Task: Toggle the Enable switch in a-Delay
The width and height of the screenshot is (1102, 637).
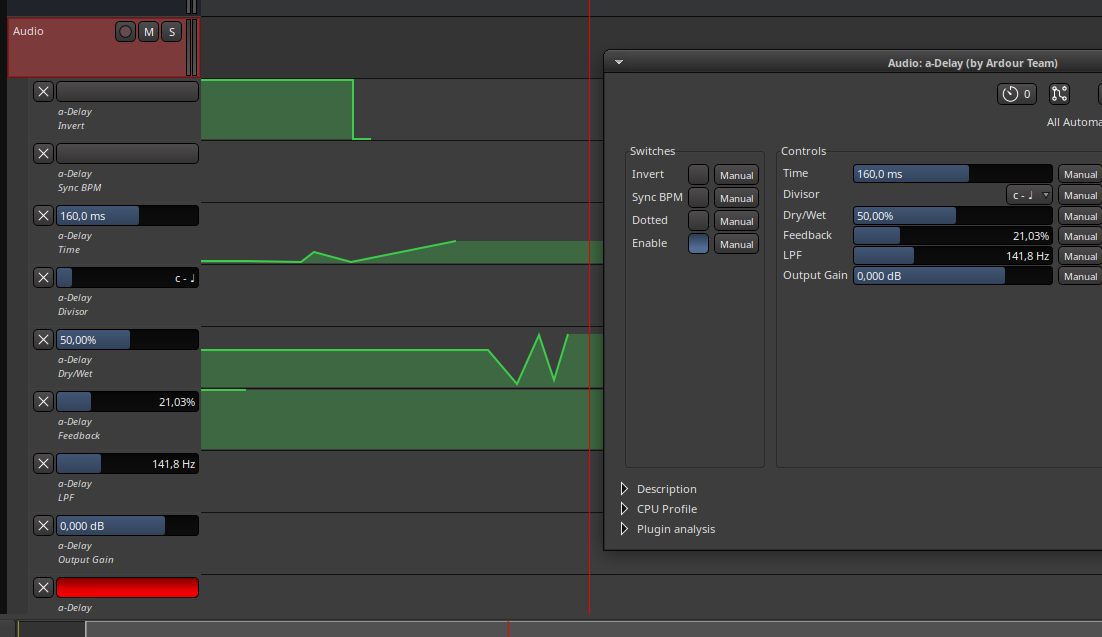Action: point(698,244)
